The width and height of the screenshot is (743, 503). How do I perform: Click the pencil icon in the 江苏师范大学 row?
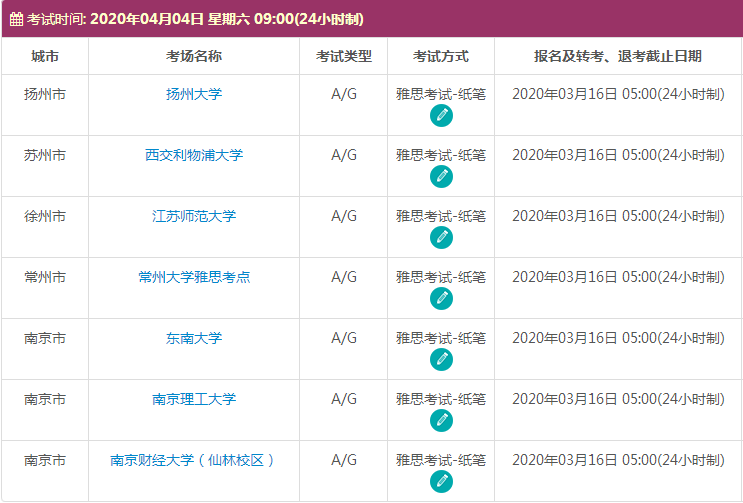coord(441,238)
